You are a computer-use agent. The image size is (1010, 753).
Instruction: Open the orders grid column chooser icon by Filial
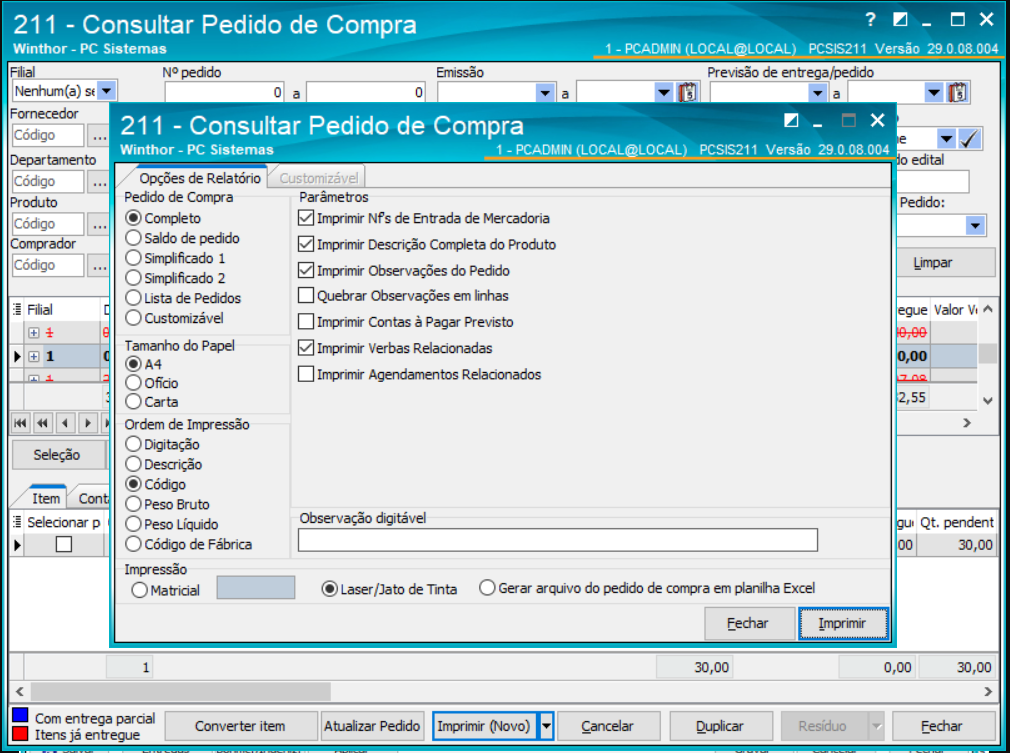(x=17, y=310)
